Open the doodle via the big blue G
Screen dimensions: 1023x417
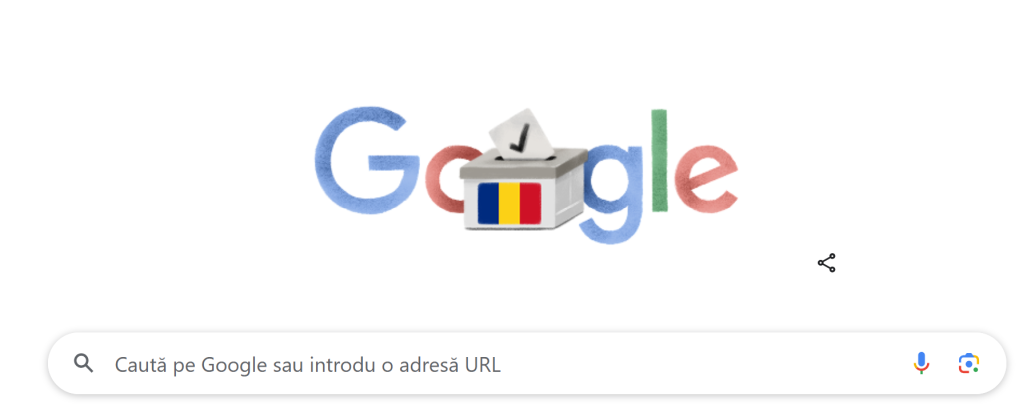click(366, 160)
